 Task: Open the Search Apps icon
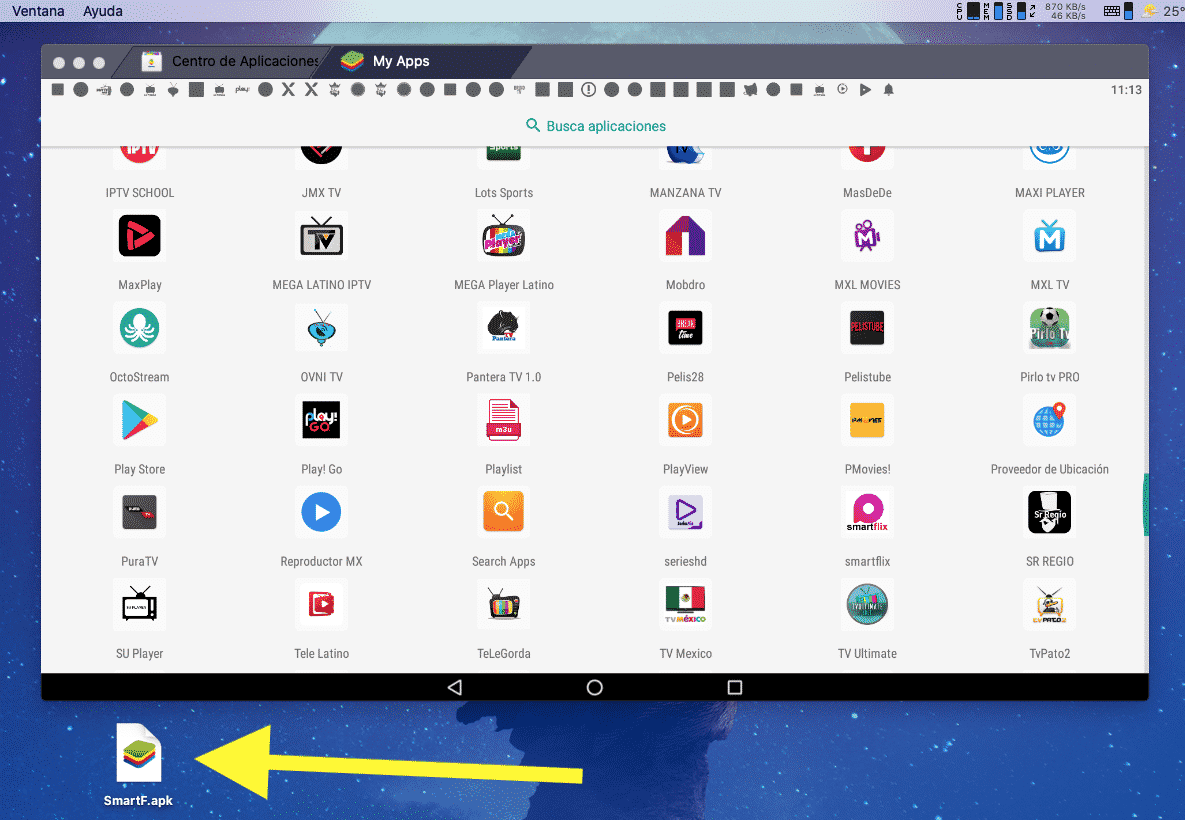tap(503, 512)
